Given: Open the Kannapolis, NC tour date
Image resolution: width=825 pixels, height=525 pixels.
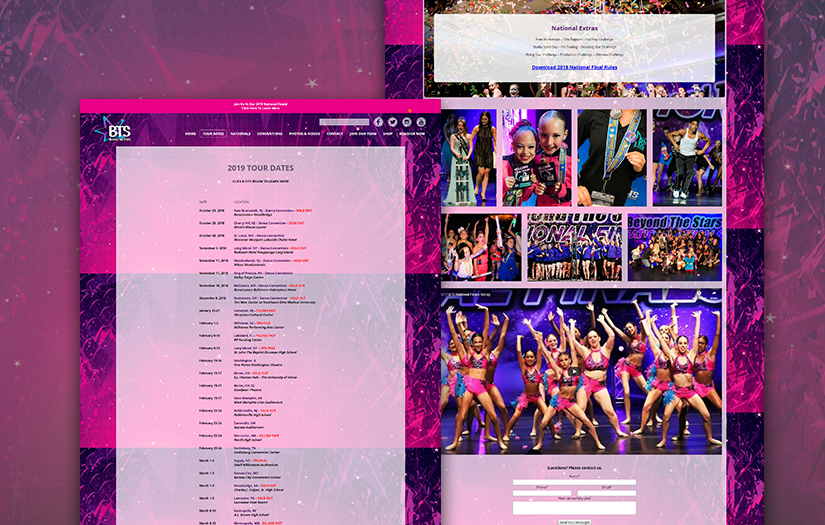Looking at the screenshot, I should point(246,510).
